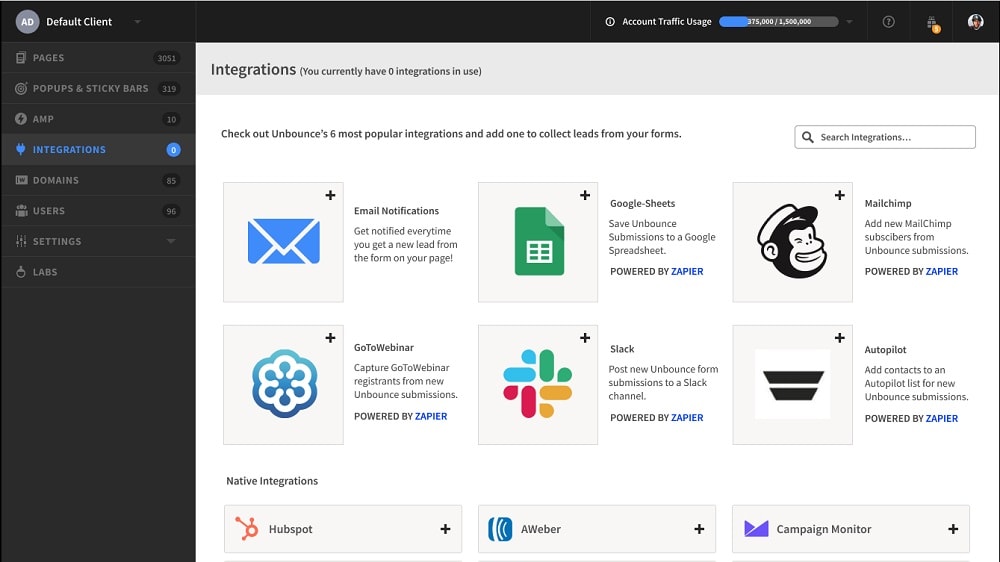1000x562 pixels.
Task: Click the Hubspot native integration row
Action: pos(343,529)
